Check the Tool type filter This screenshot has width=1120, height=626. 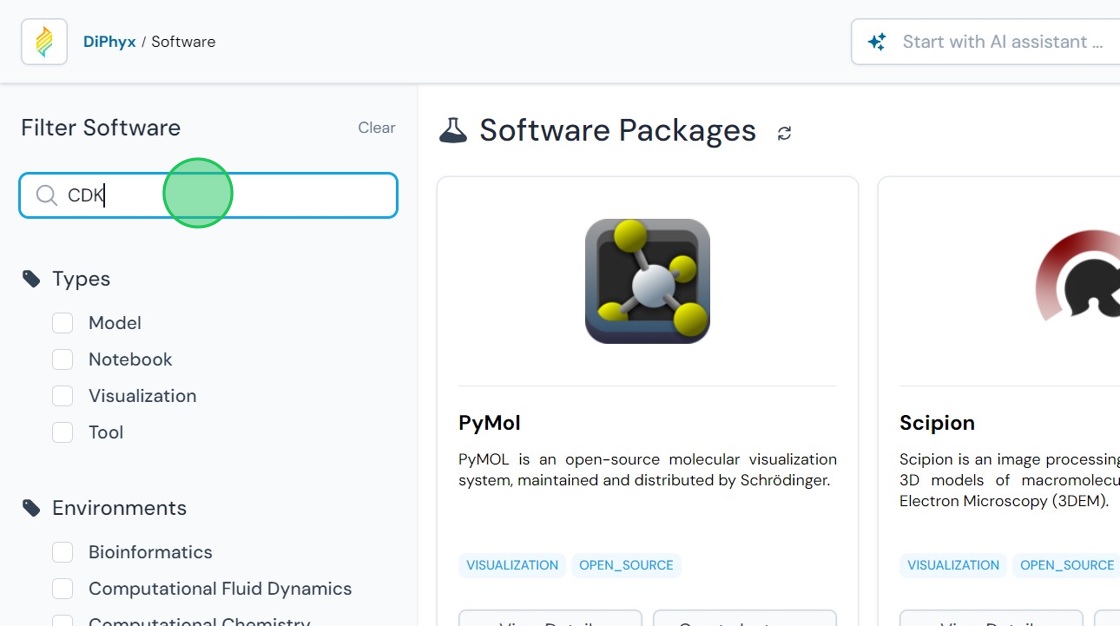pos(62,432)
